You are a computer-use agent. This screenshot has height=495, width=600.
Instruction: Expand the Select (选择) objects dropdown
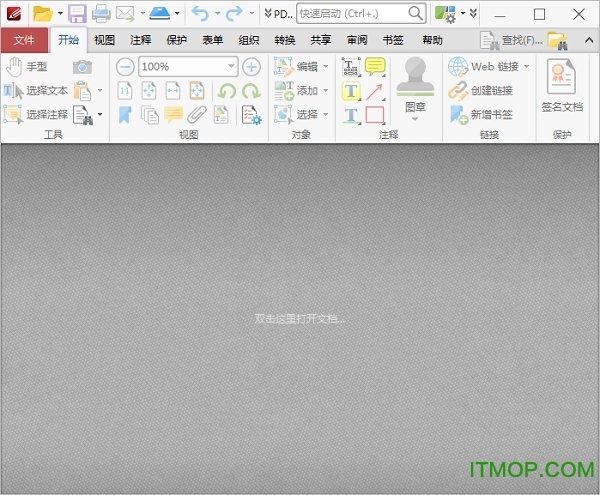[x=326, y=114]
